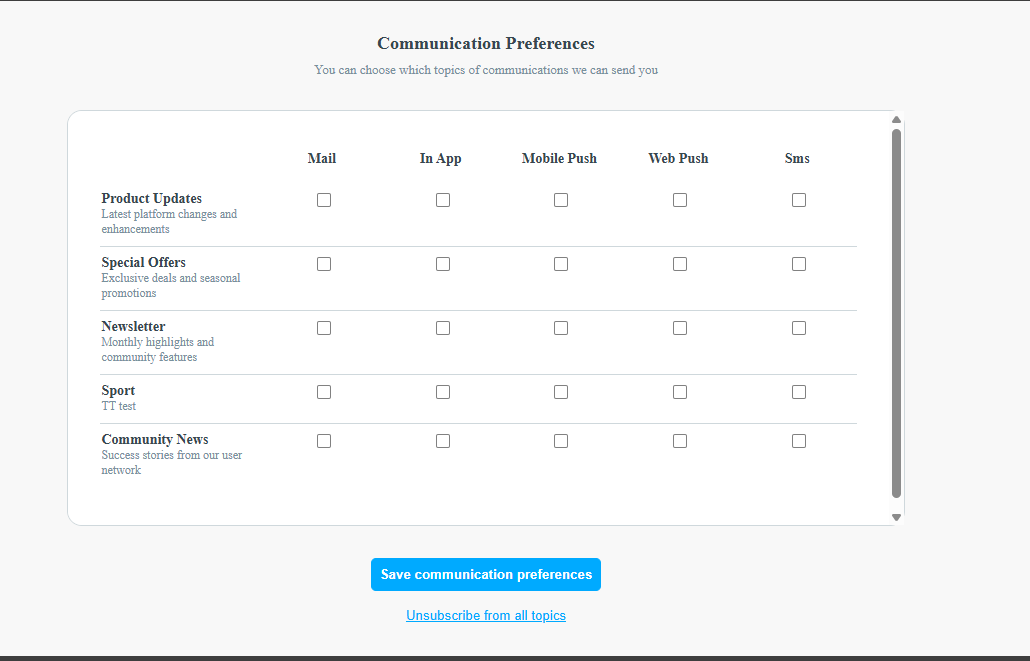Screen dimensions: 1030x661
Task: Check In App for Community News
Action: click(x=443, y=441)
